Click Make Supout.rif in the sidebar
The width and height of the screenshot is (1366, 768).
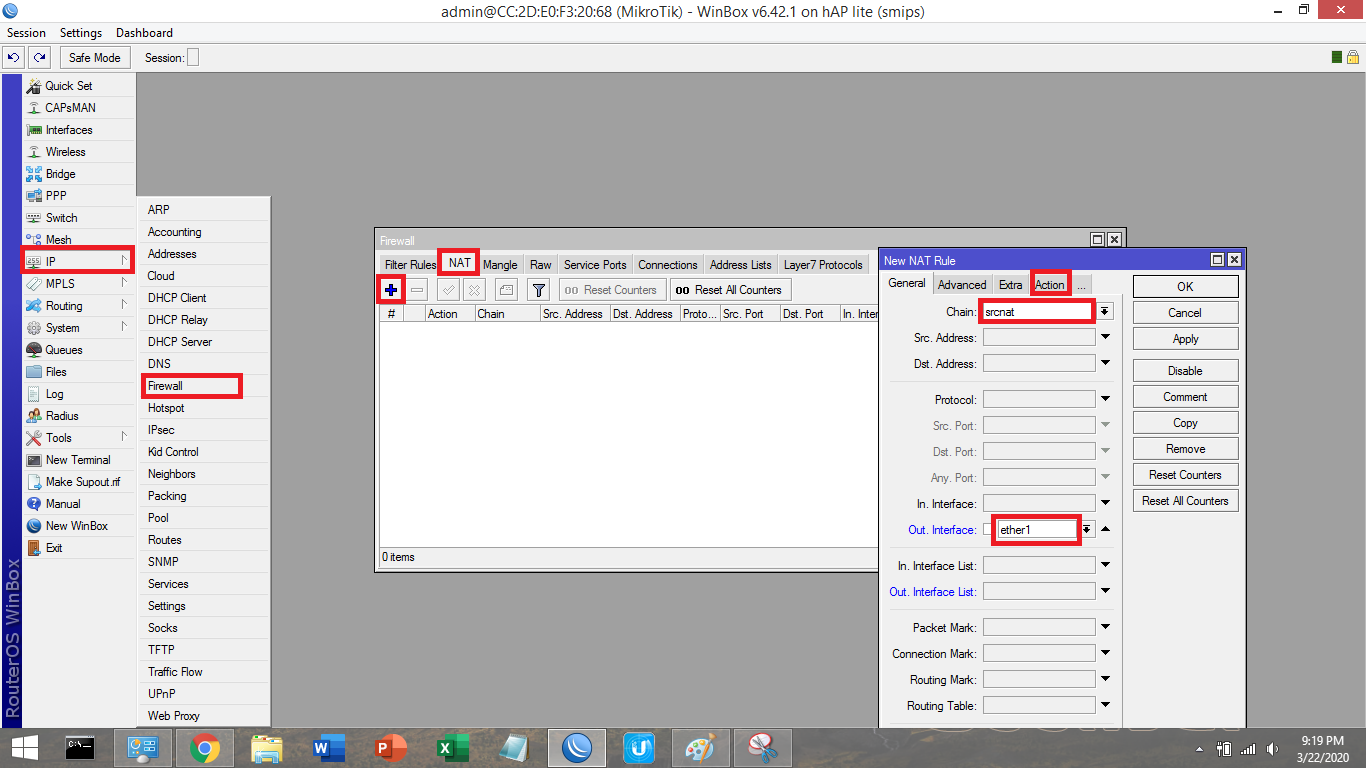tap(83, 482)
